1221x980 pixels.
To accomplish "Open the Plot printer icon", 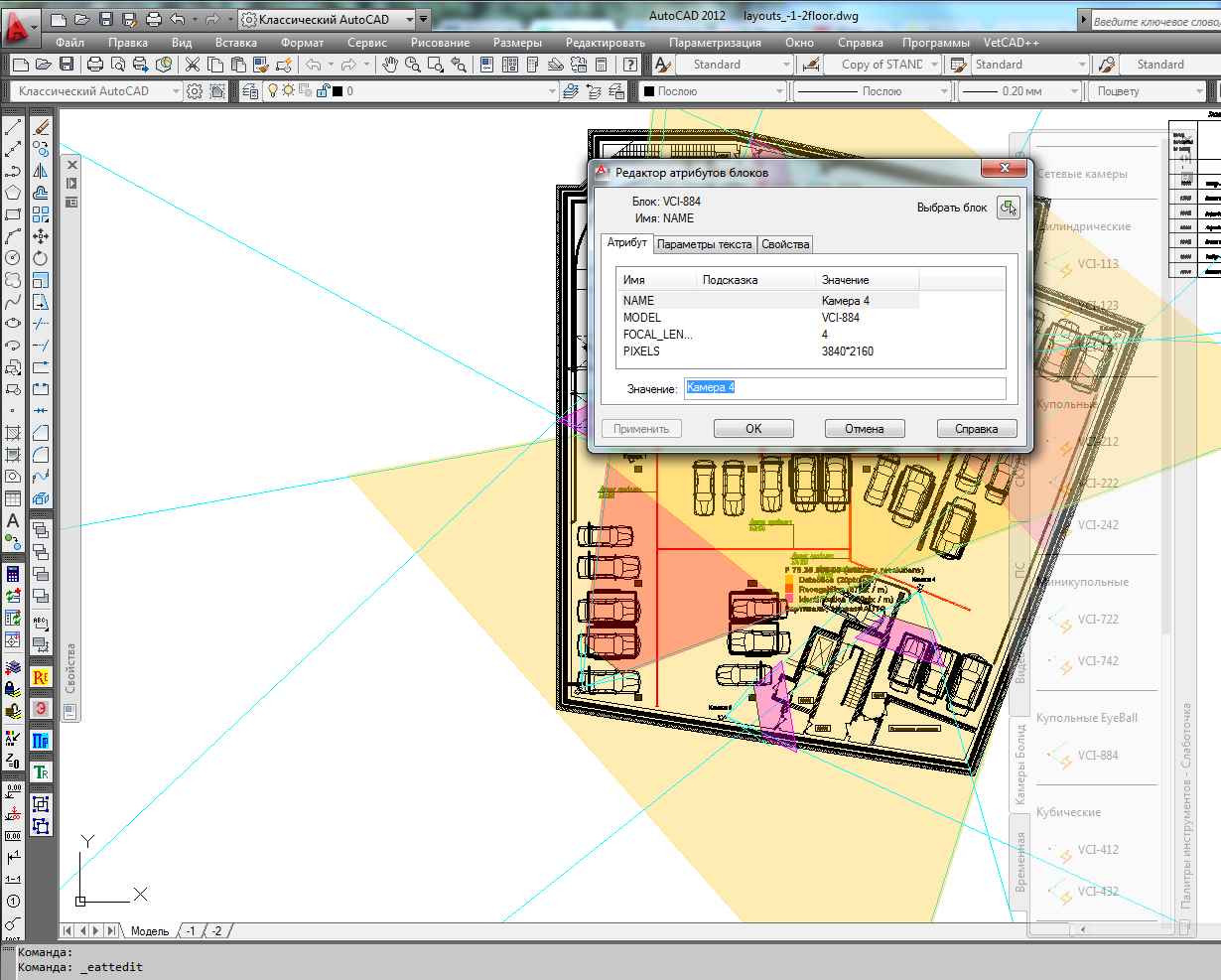I will click(94, 65).
